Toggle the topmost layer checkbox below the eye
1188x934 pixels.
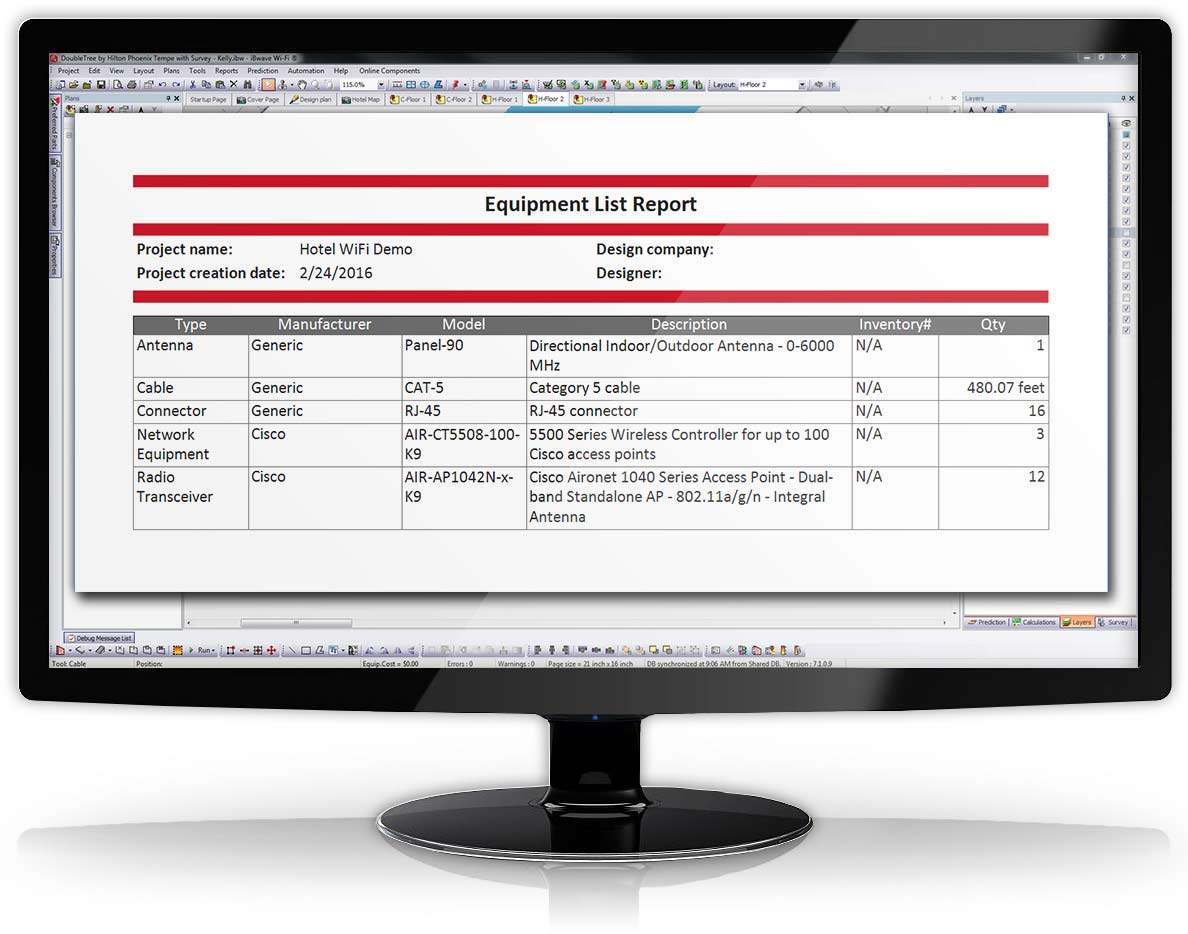1126,135
